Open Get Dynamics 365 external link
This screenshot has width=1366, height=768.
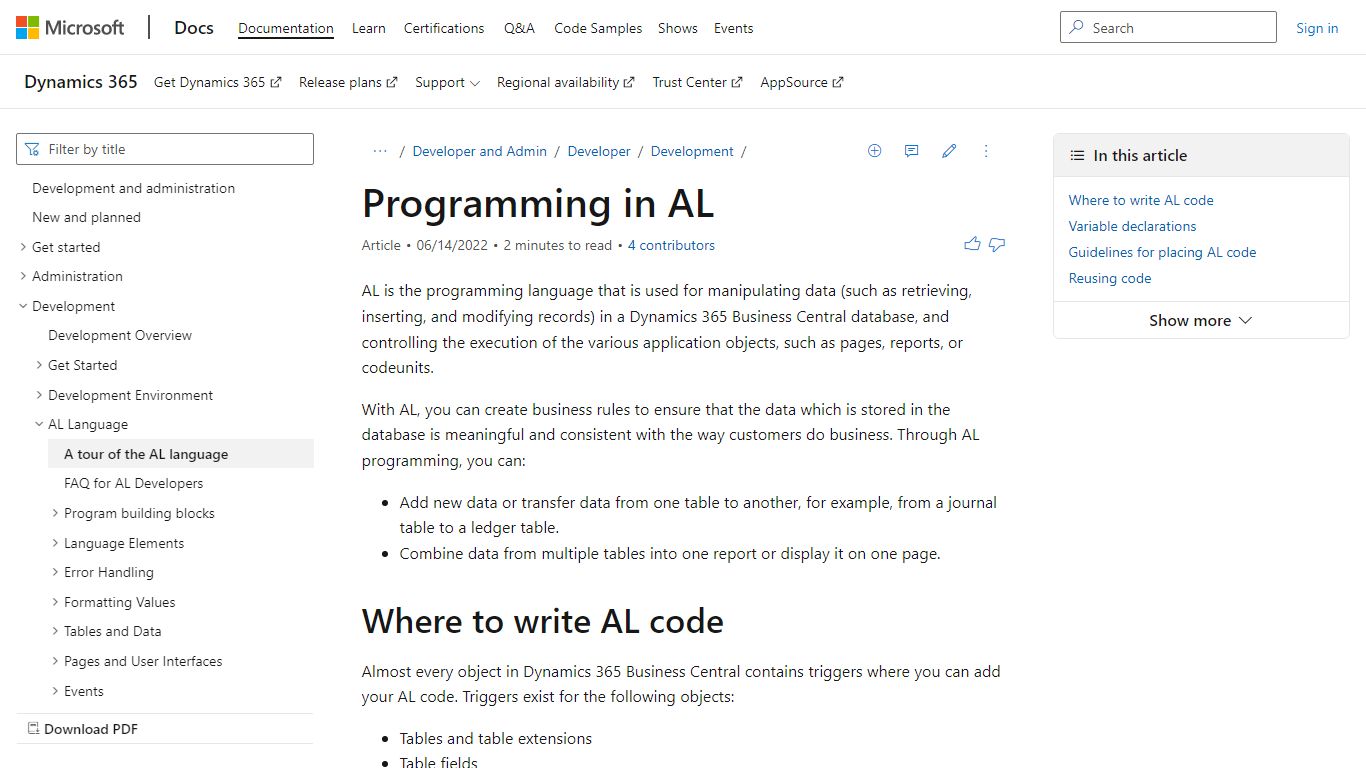pyautogui.click(x=217, y=82)
